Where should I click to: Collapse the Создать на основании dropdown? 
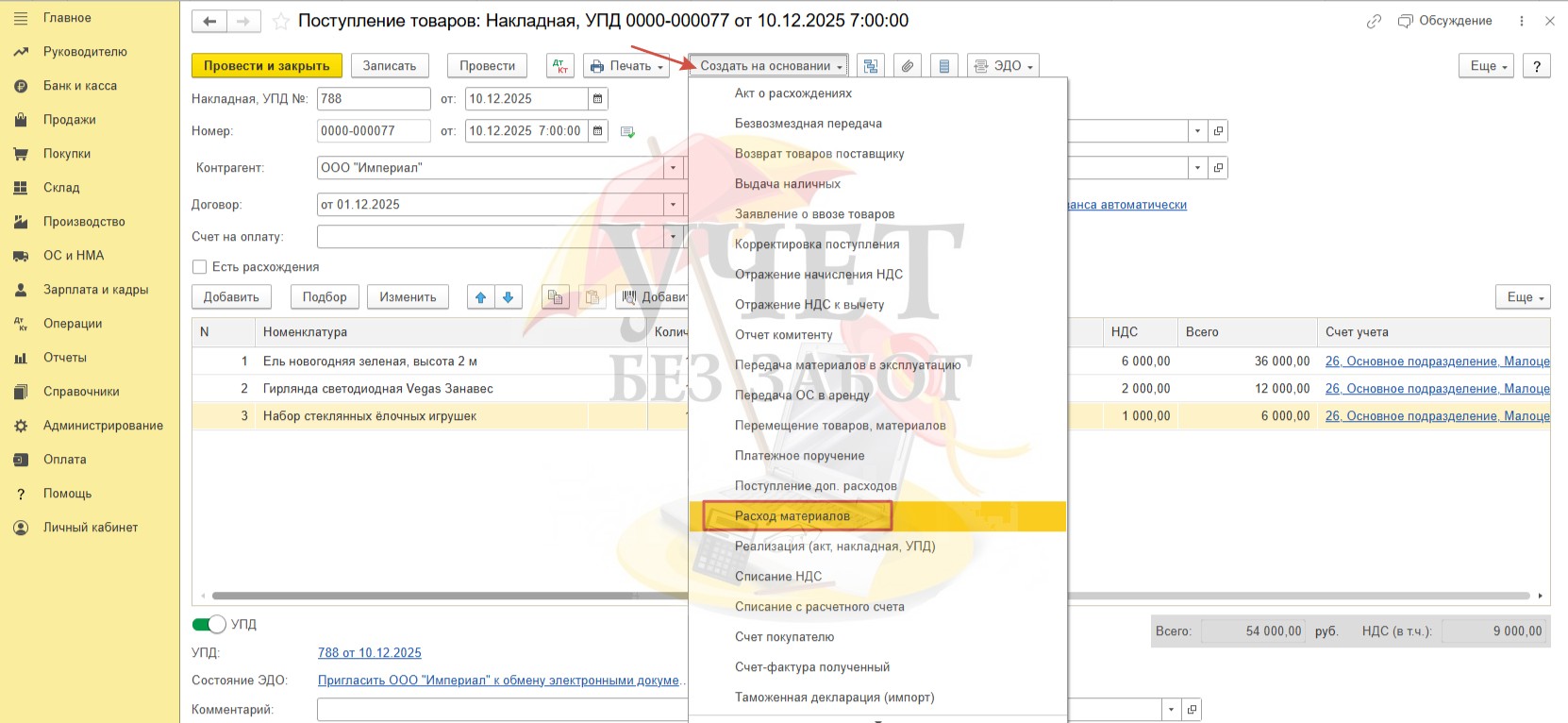[x=768, y=66]
